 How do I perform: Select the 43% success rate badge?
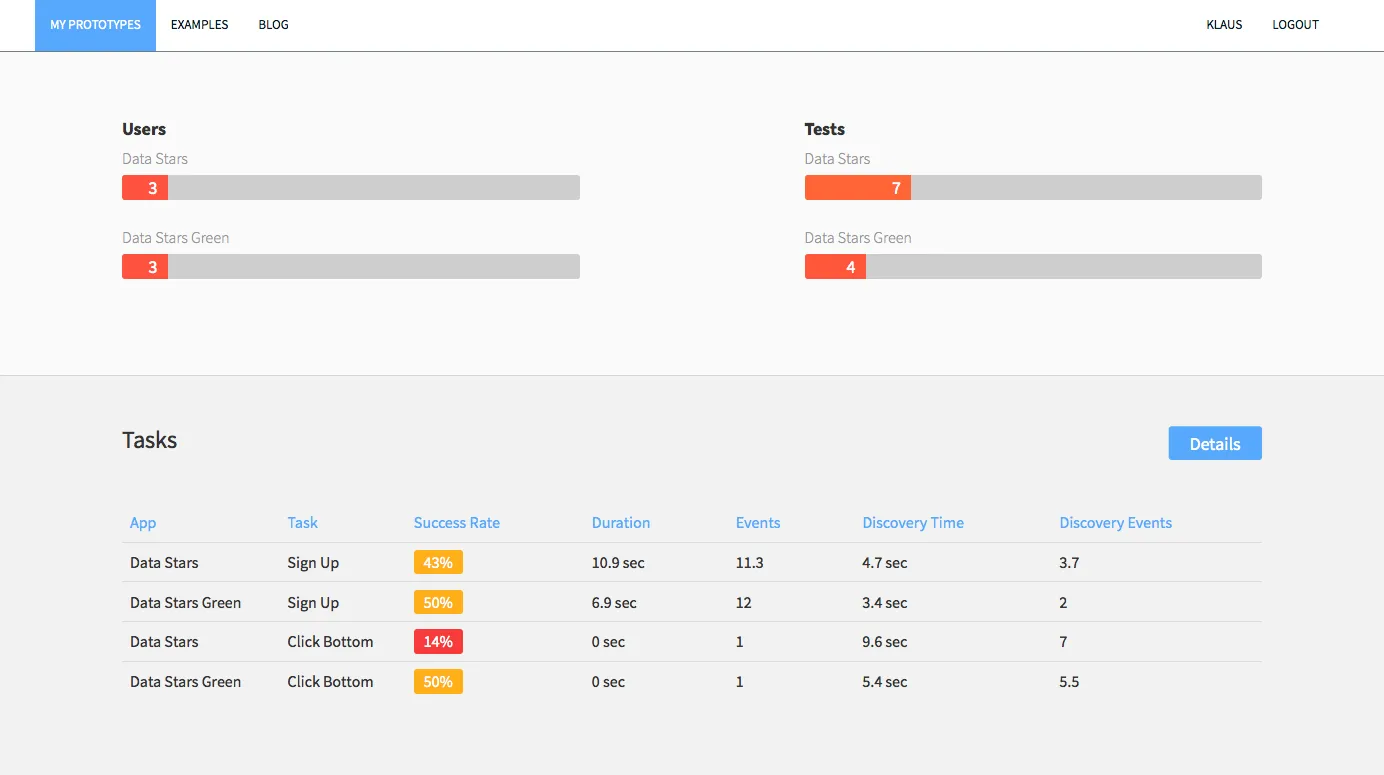[438, 562]
